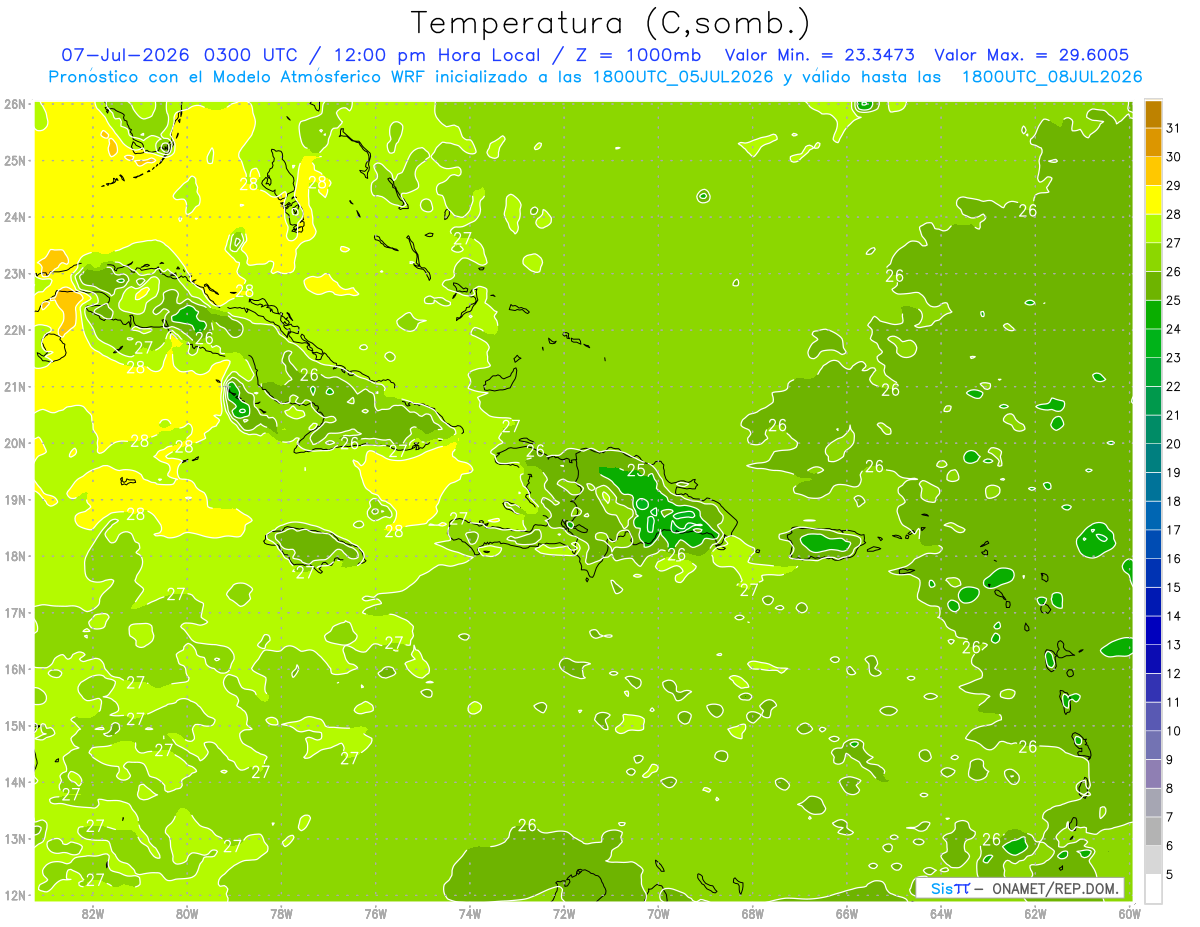This screenshot has height=927, width=1200.
Task: Click the "74W" longitude label
Action: [x=469, y=914]
